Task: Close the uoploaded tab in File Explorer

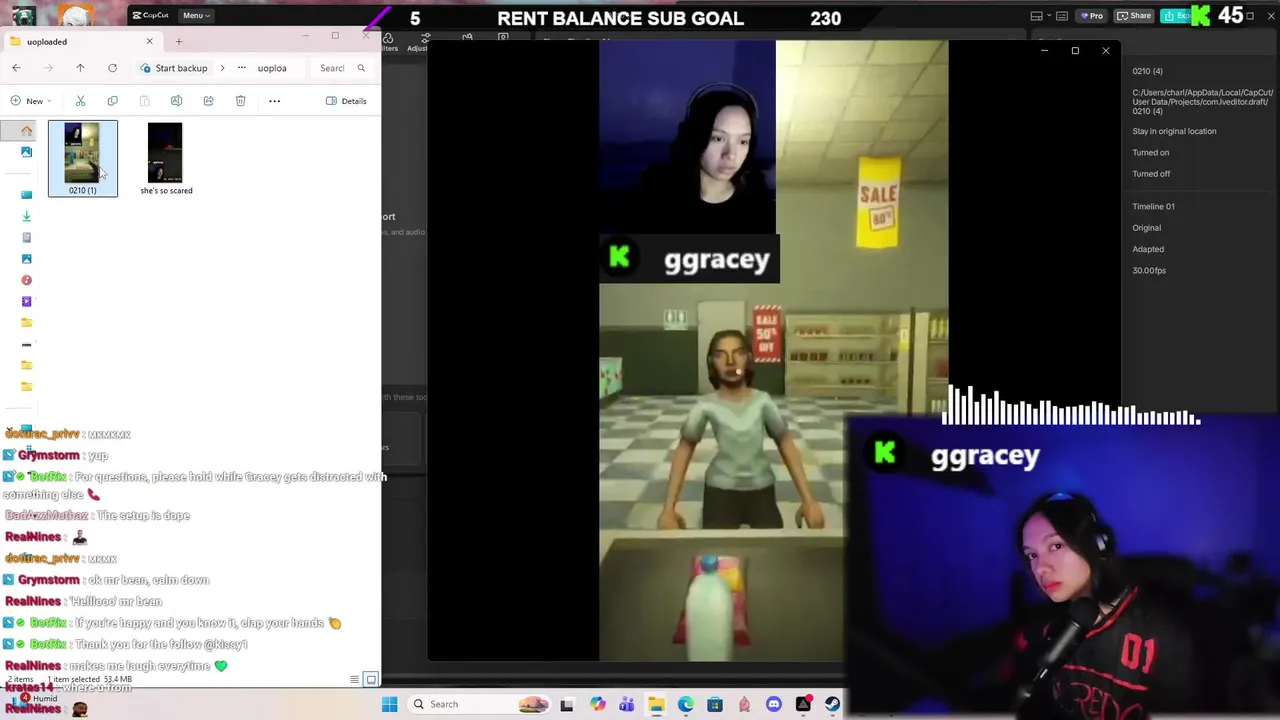Action: (150, 41)
